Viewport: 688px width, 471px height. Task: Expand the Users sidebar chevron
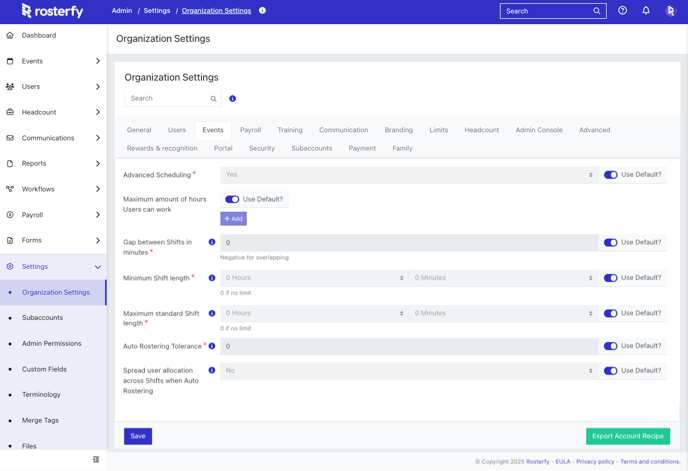coord(98,86)
